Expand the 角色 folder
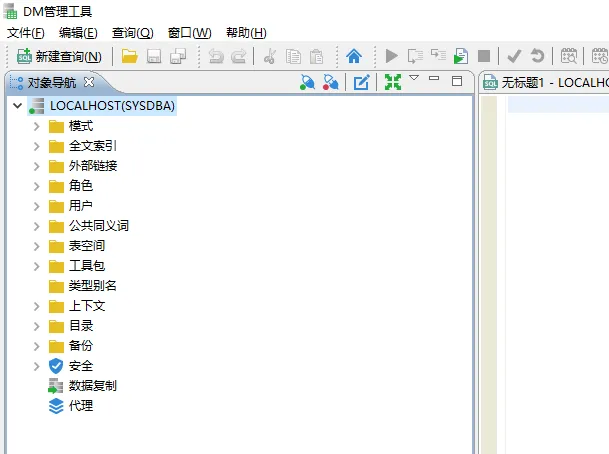The height and width of the screenshot is (454, 609). coord(37,186)
